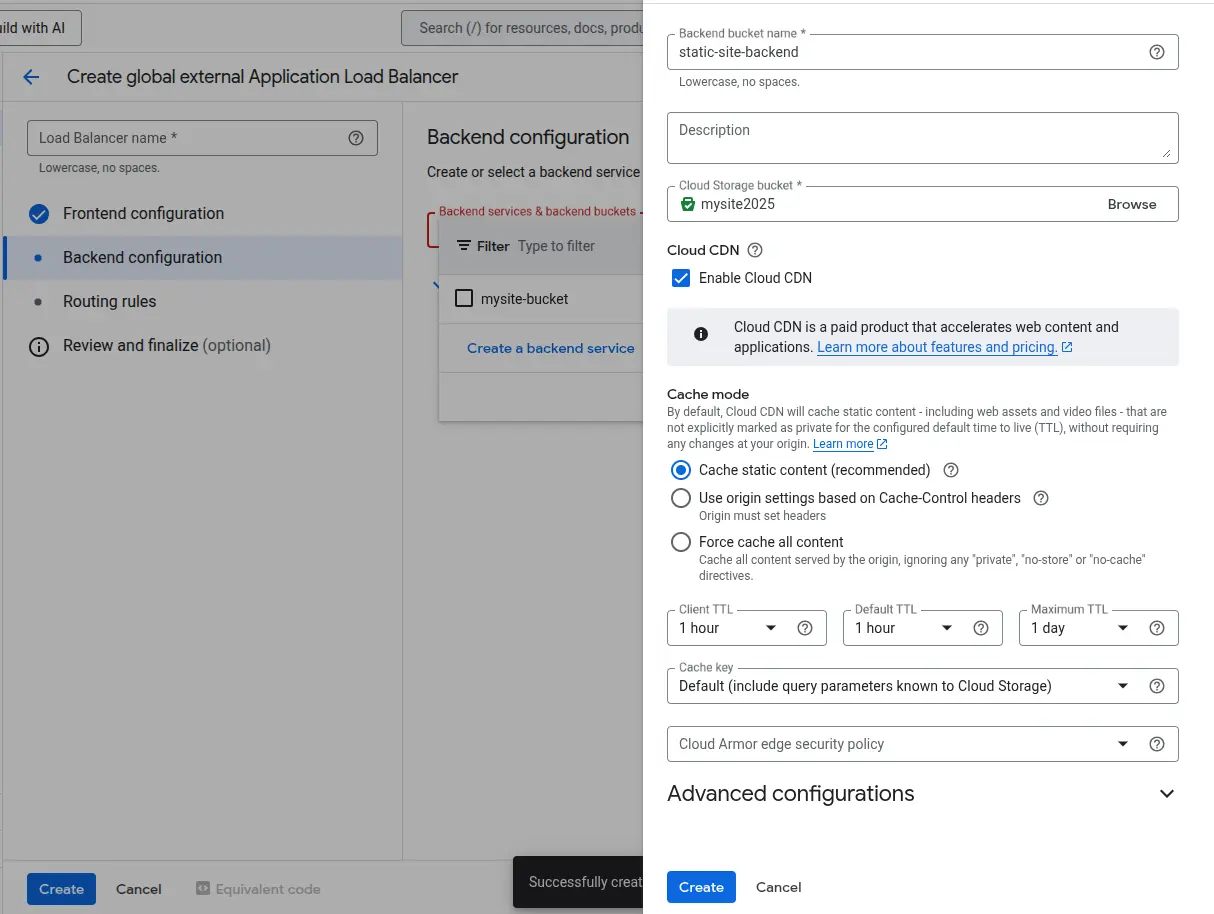The image size is (1214, 914).
Task: Click the Create a backend service link
Action: coord(551,348)
